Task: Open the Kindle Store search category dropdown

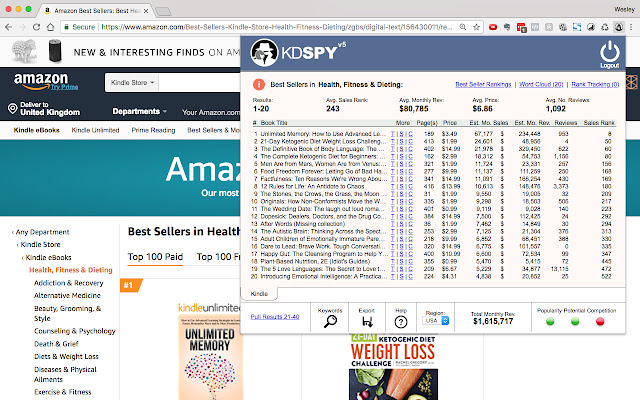Action: [x=132, y=82]
